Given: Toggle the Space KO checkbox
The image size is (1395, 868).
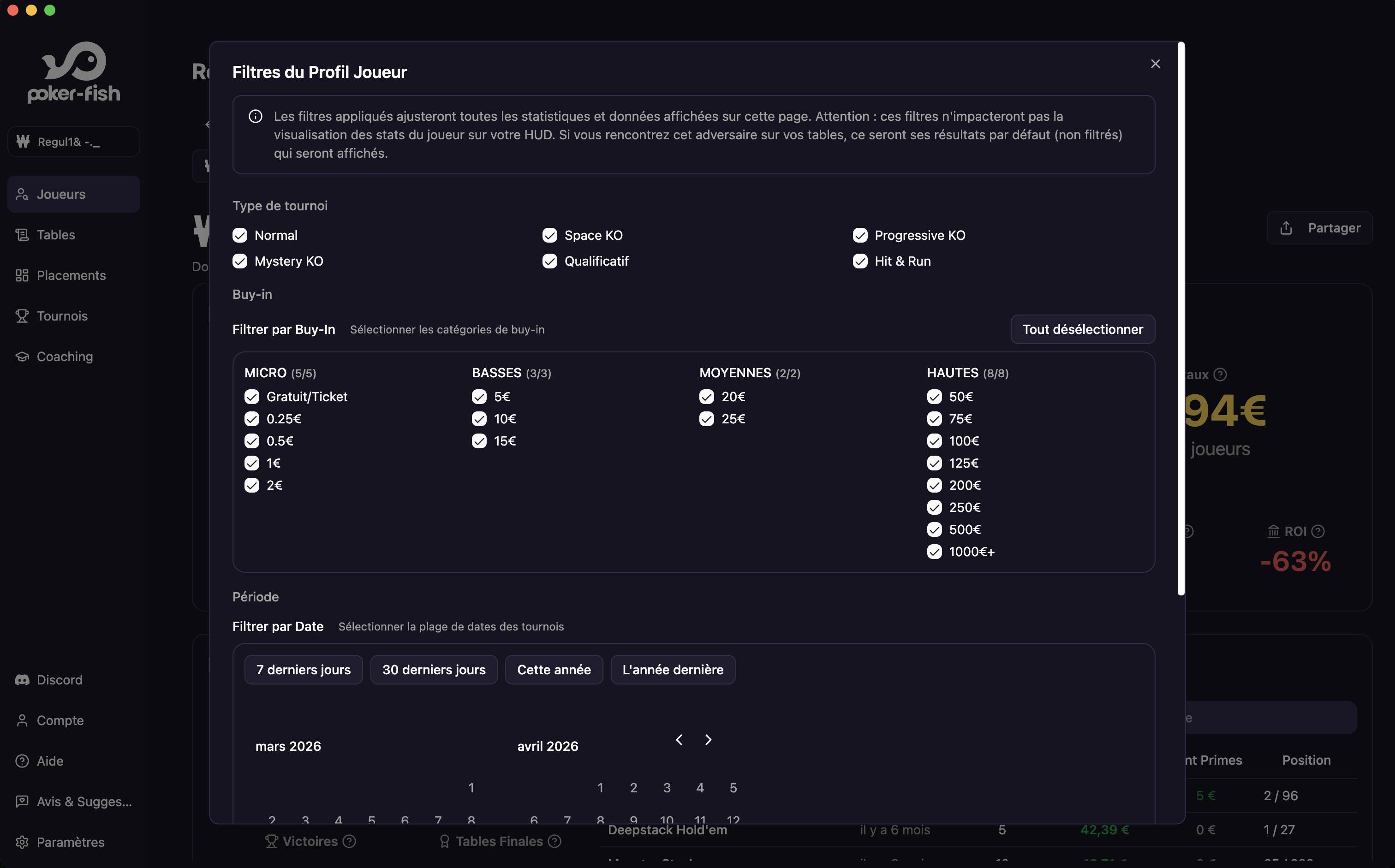Looking at the screenshot, I should (550, 235).
